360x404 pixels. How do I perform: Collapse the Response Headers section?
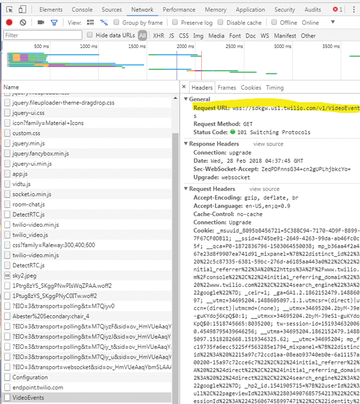pos(186,144)
